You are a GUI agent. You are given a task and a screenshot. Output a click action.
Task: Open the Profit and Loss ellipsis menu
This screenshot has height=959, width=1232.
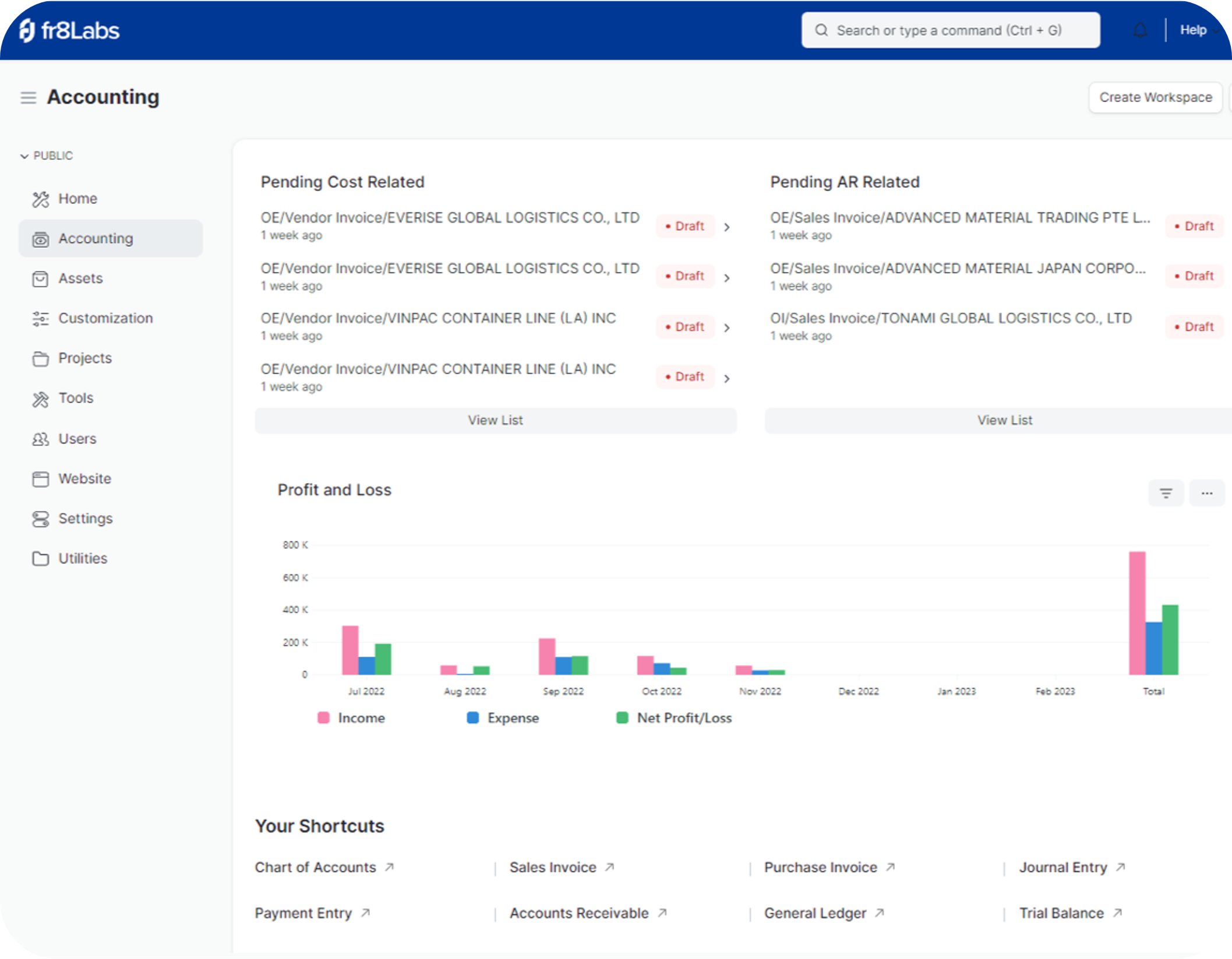[1206, 492]
